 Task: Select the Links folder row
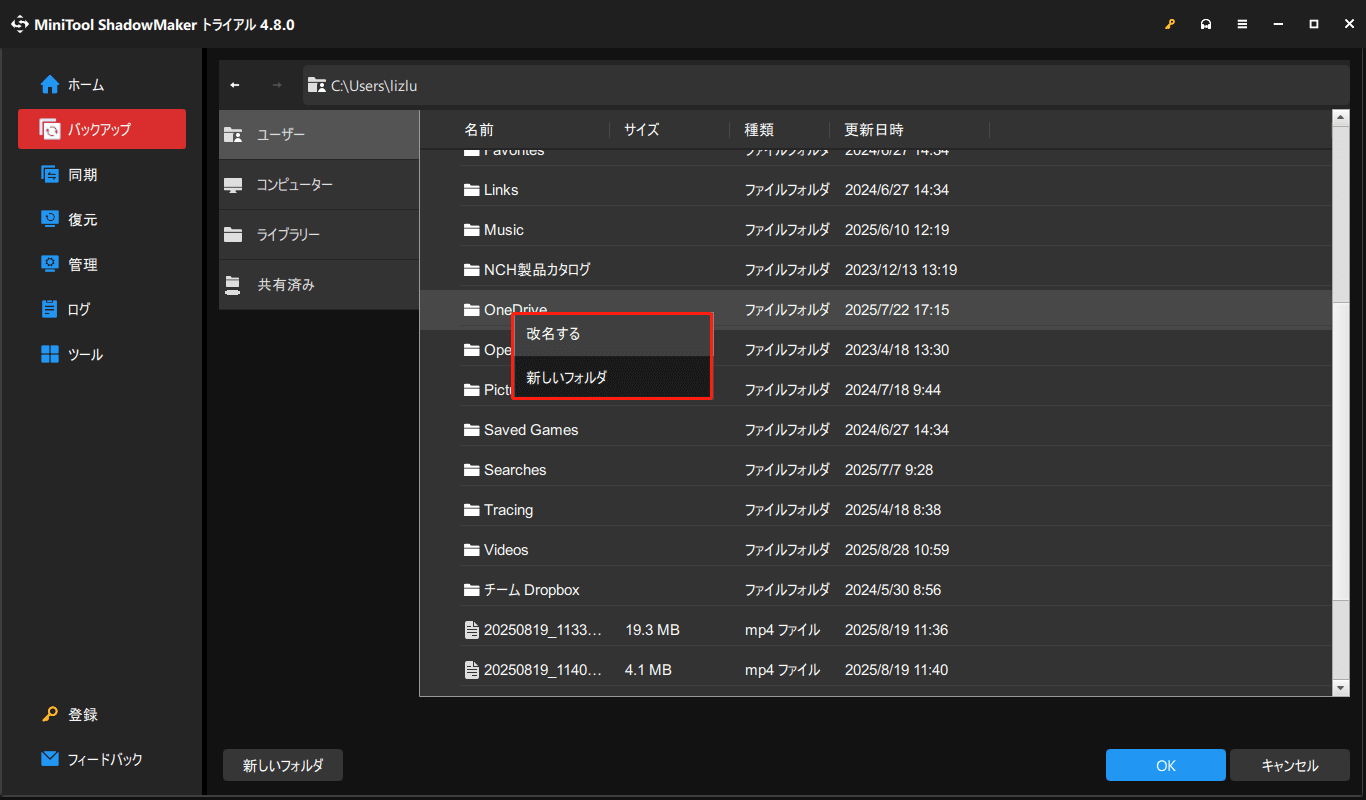[x=876, y=190]
